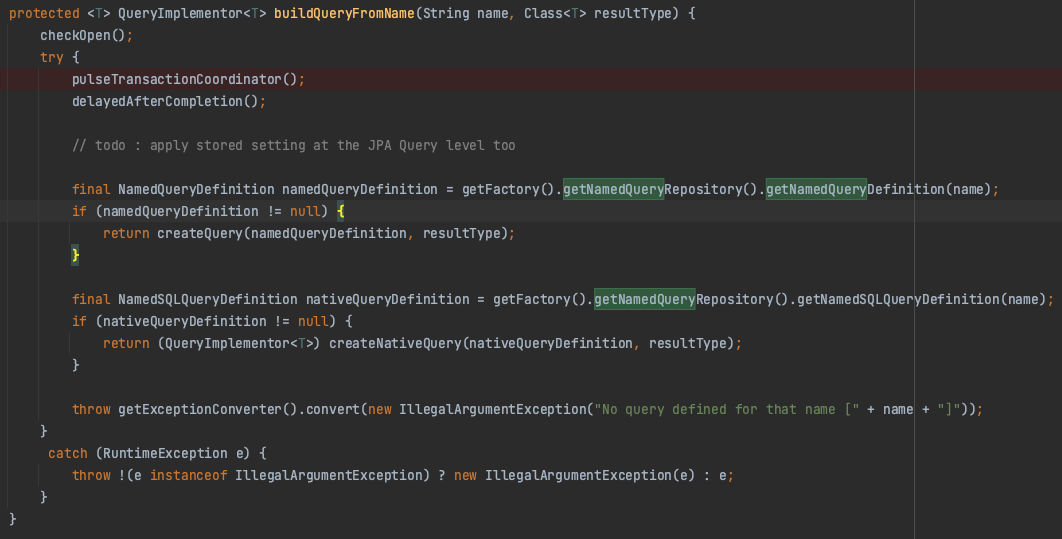Click the highlighted getNamedQueryDefinition(name) call
This screenshot has height=539, width=1062.
878,190
